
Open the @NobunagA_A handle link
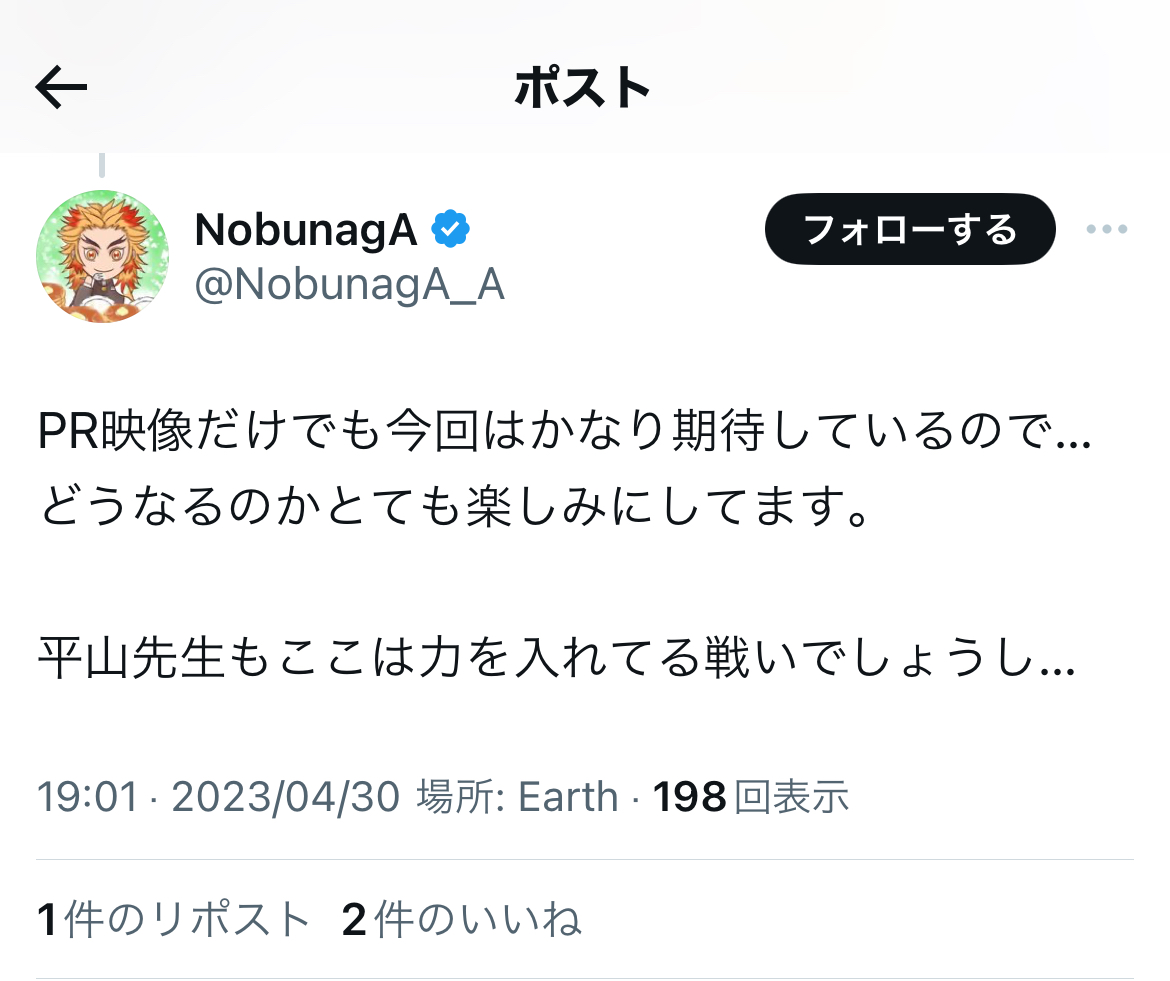tap(349, 285)
